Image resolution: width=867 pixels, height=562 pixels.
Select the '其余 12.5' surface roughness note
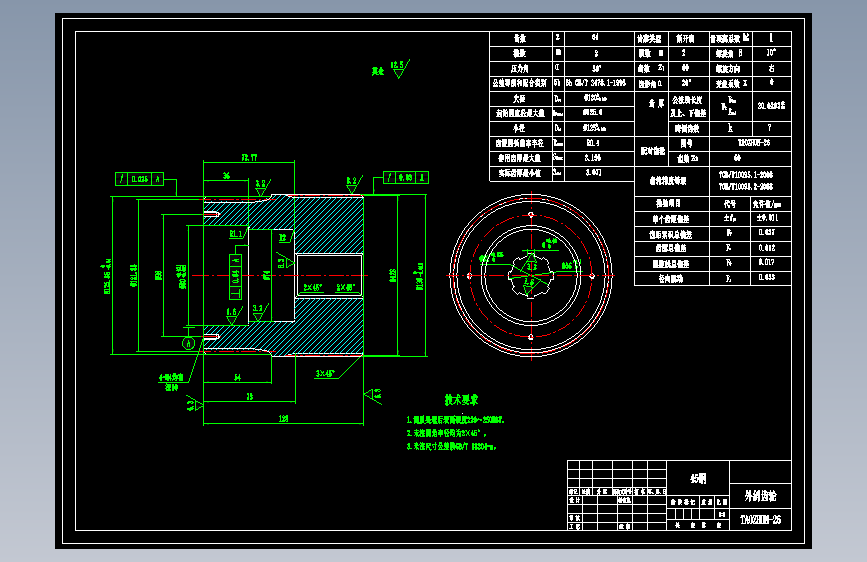click(x=390, y=69)
